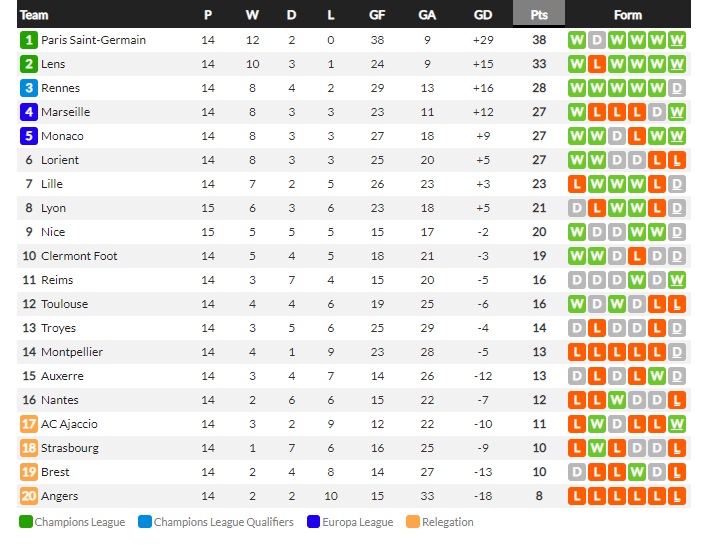Click the orange Relegation legend swatch

(x=413, y=522)
